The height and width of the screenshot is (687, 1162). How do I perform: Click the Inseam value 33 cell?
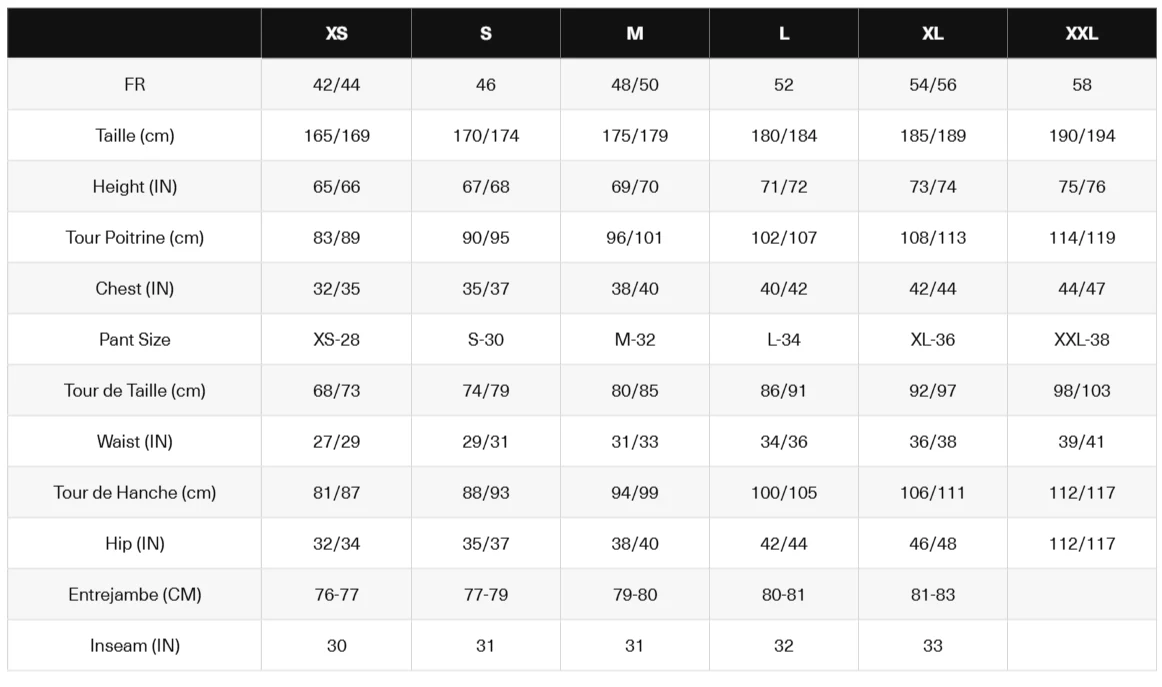point(933,646)
